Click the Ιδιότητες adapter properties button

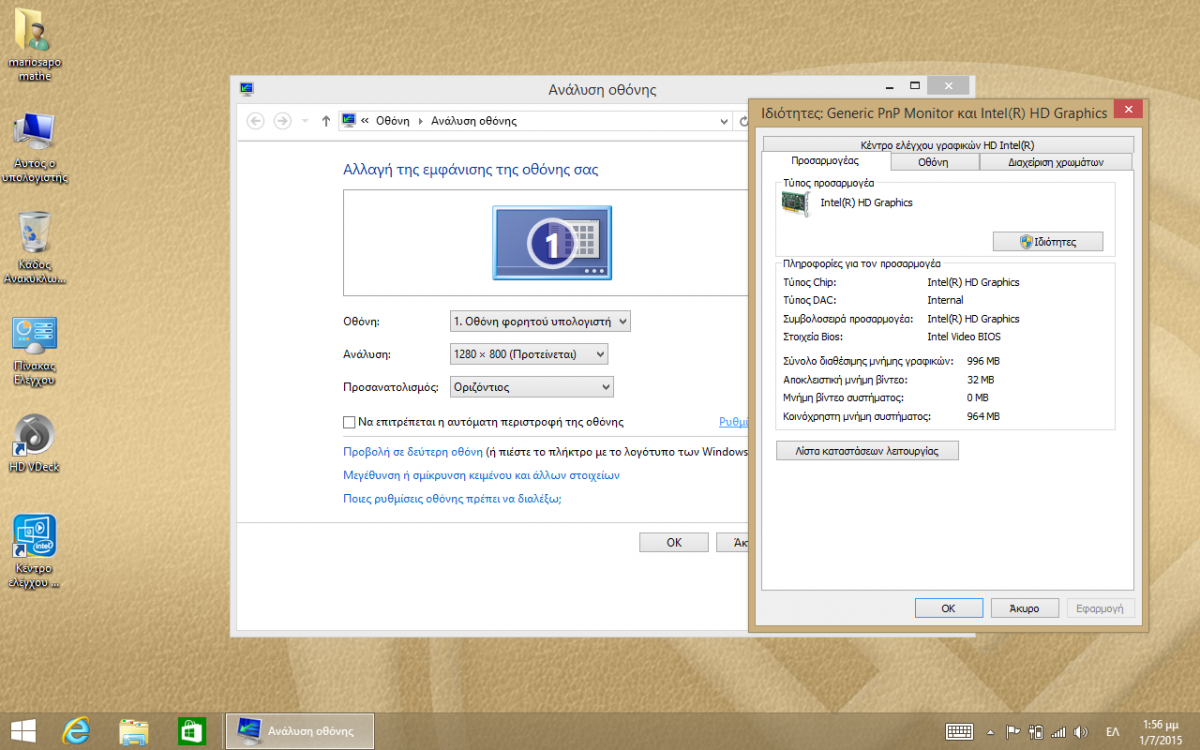pyautogui.click(x=1048, y=242)
